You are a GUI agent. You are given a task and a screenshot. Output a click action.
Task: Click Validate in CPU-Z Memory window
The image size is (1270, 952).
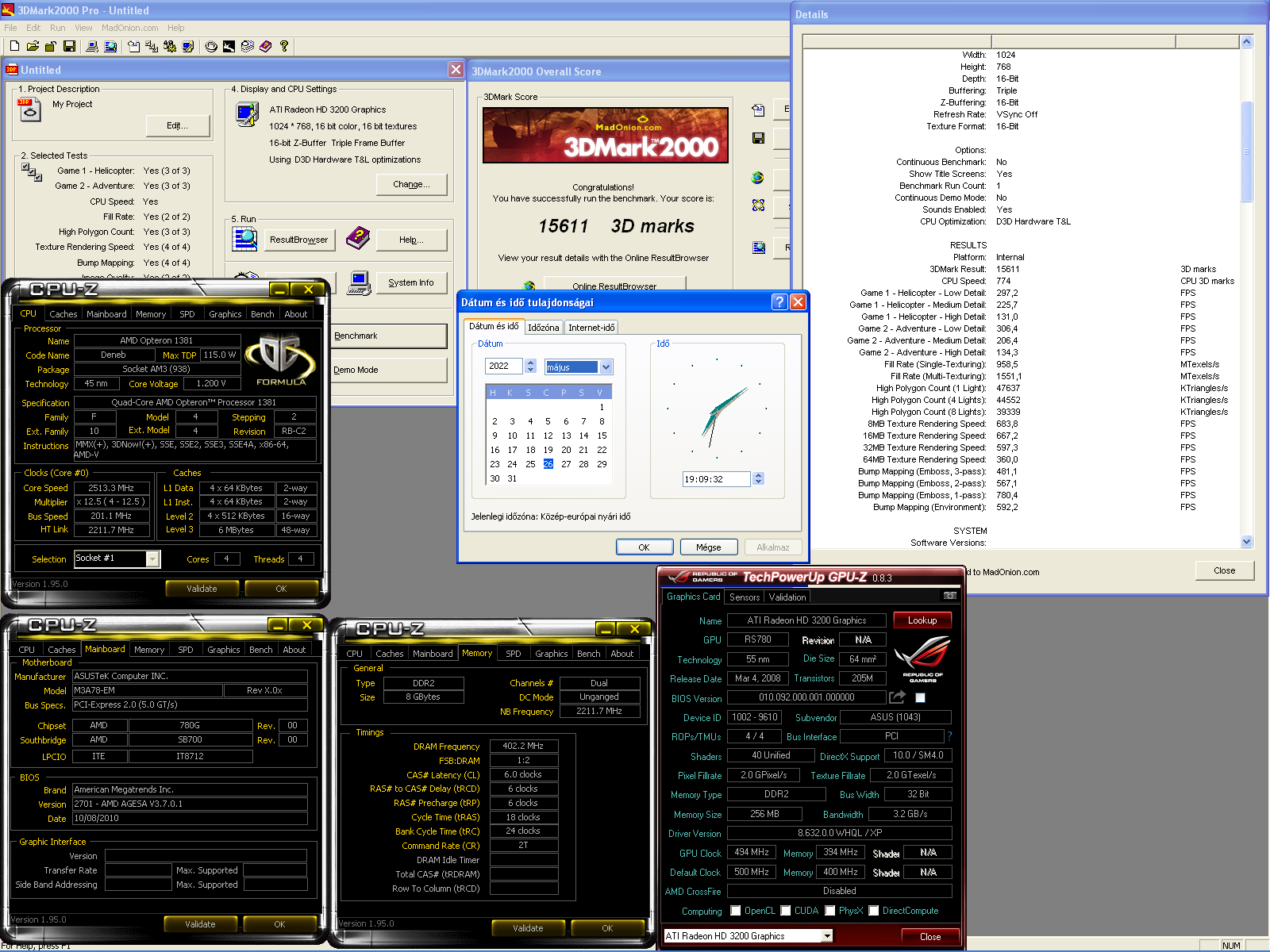tap(528, 928)
